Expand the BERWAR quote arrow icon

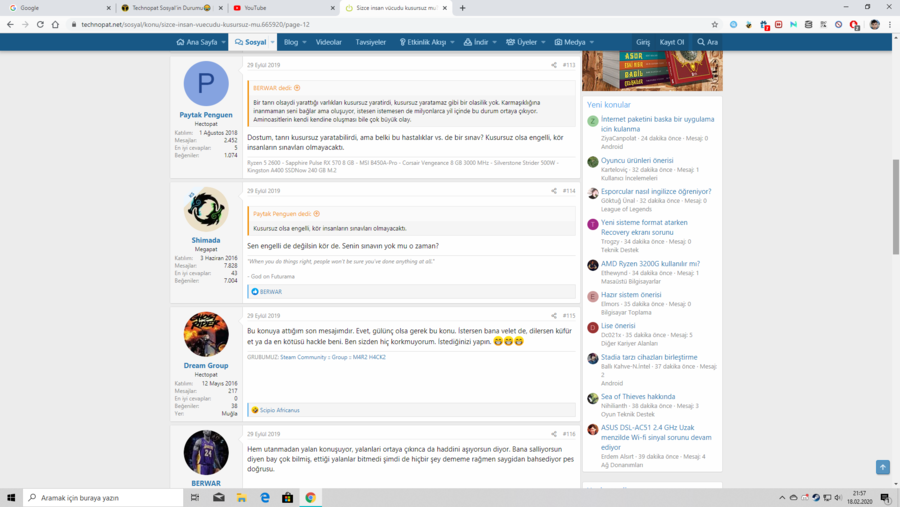(297, 88)
